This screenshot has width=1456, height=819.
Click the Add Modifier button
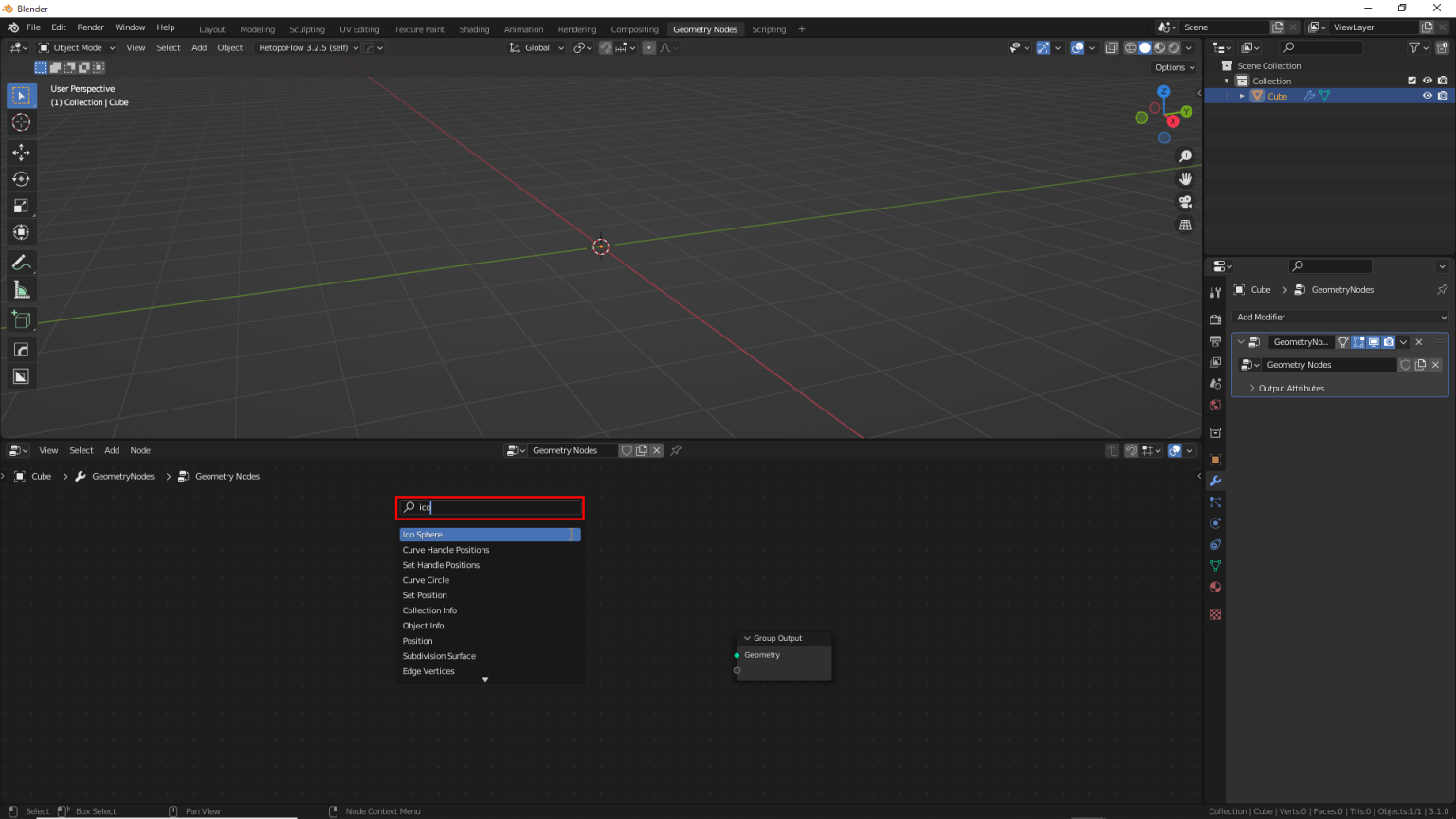pyautogui.click(x=1339, y=317)
